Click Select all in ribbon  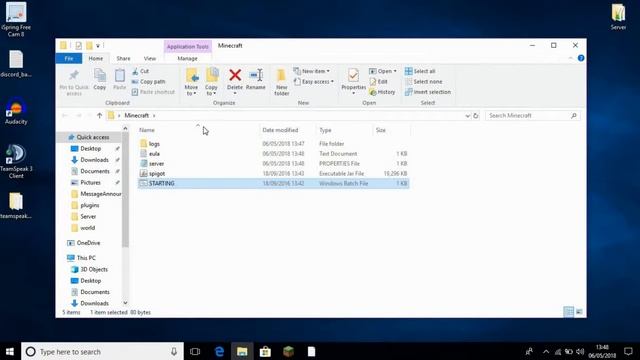pos(420,71)
